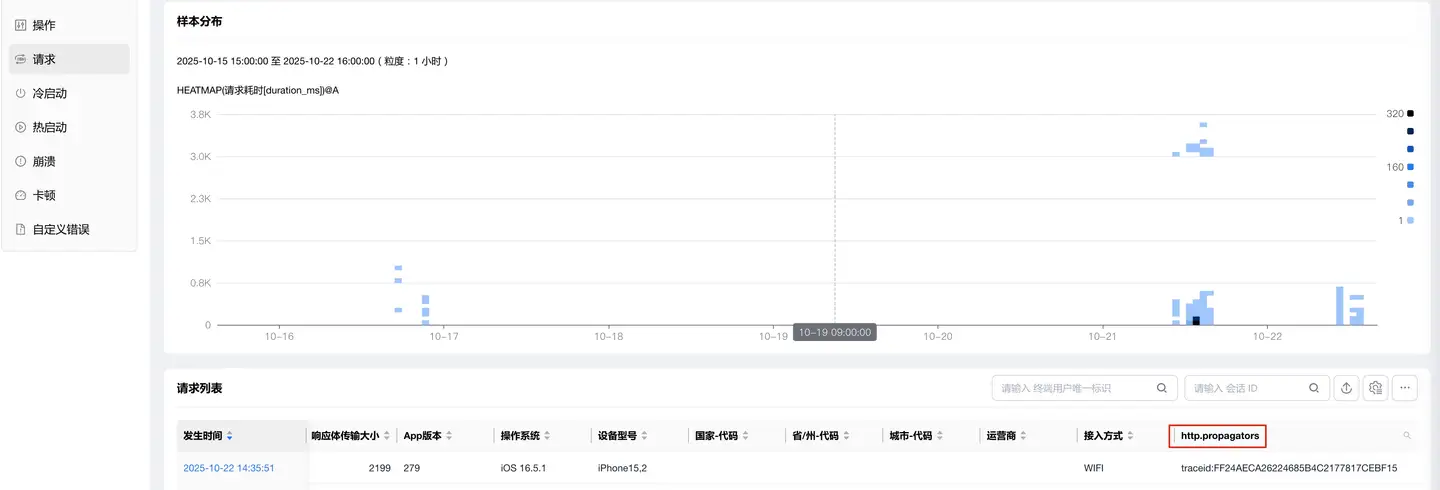This screenshot has height=490, width=1440.
Task: Click magnifier icon in http.propagators column
Action: coord(1407,436)
